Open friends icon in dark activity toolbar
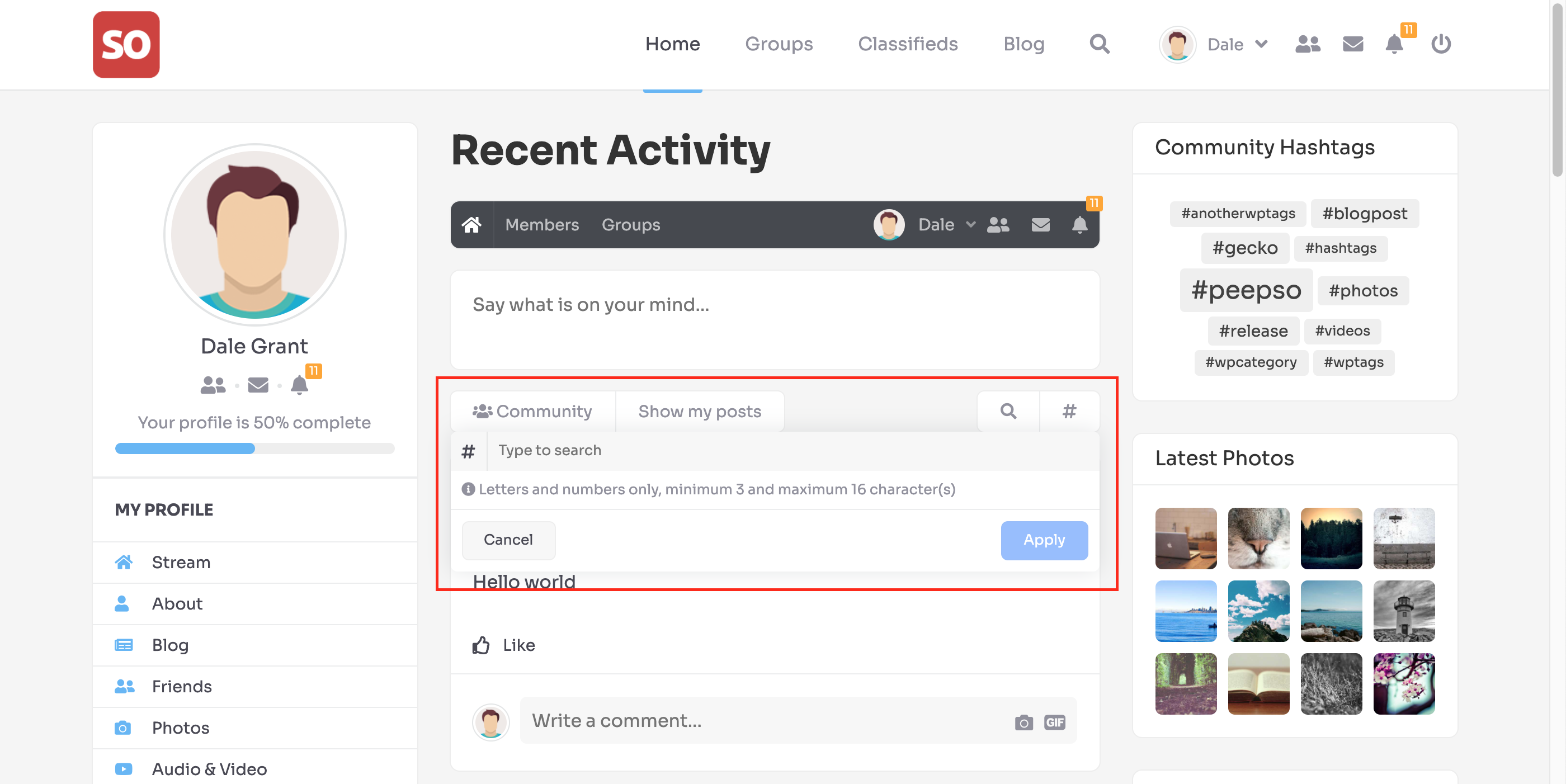The image size is (1566, 784). pyautogui.click(x=998, y=225)
